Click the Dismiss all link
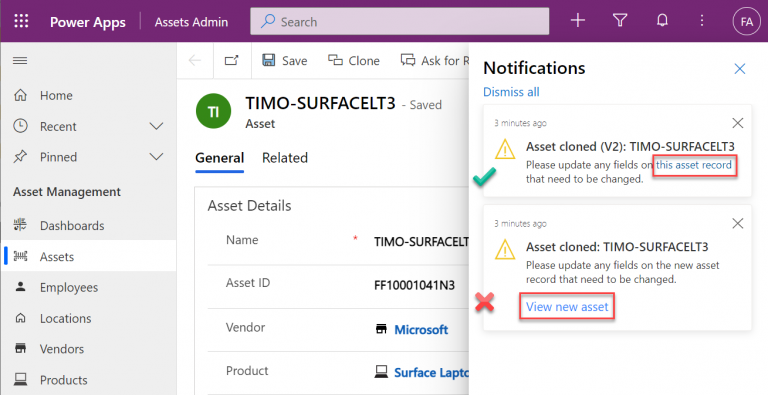 pyautogui.click(x=511, y=92)
